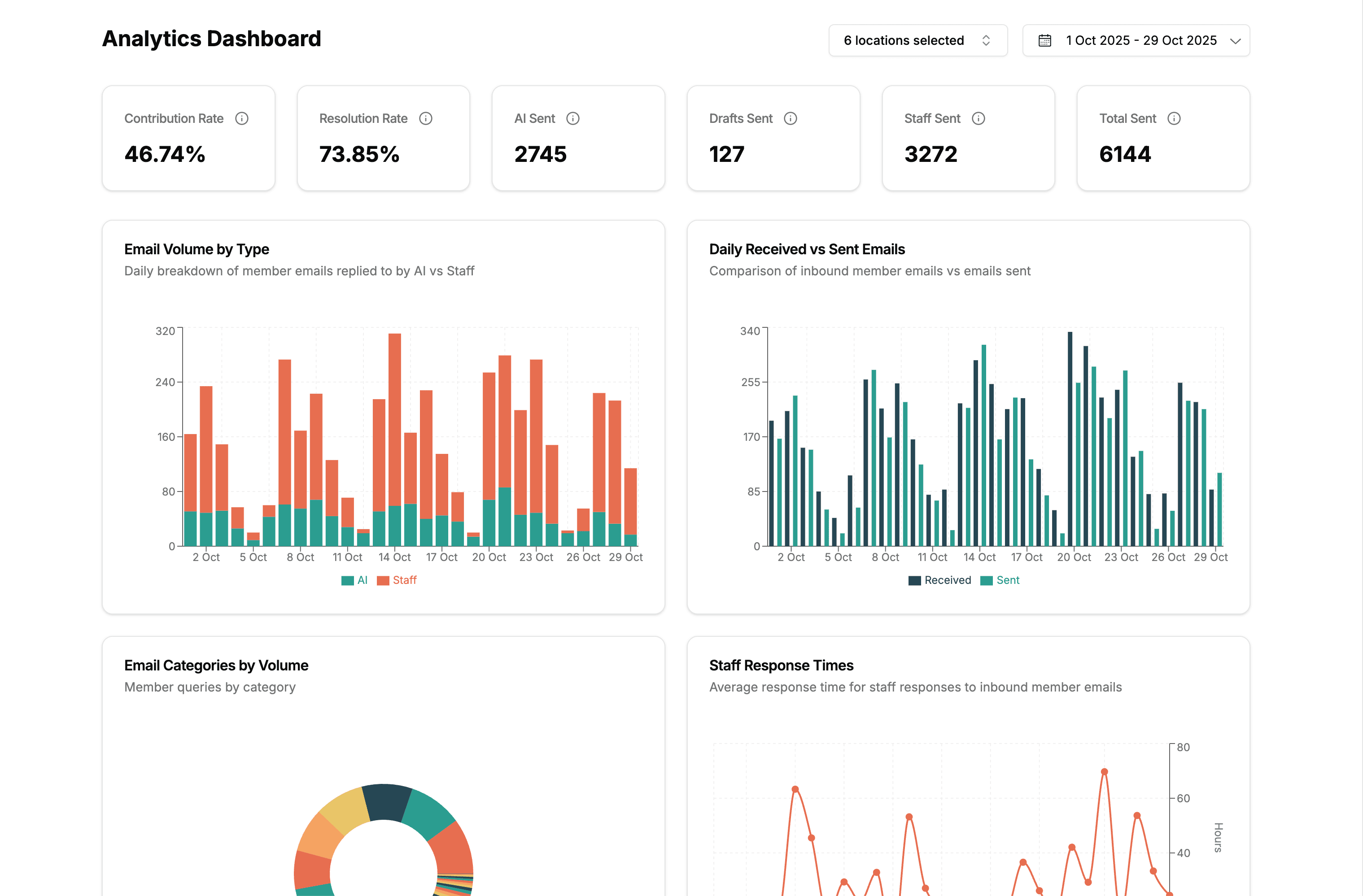Select the Email Volume by Type chart header
The width and height of the screenshot is (1363, 896).
click(x=197, y=249)
